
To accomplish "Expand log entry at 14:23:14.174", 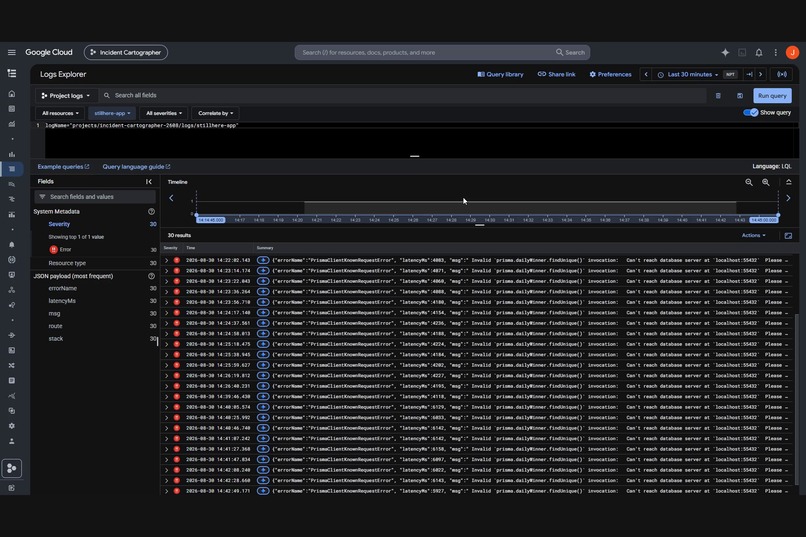I will coord(166,271).
